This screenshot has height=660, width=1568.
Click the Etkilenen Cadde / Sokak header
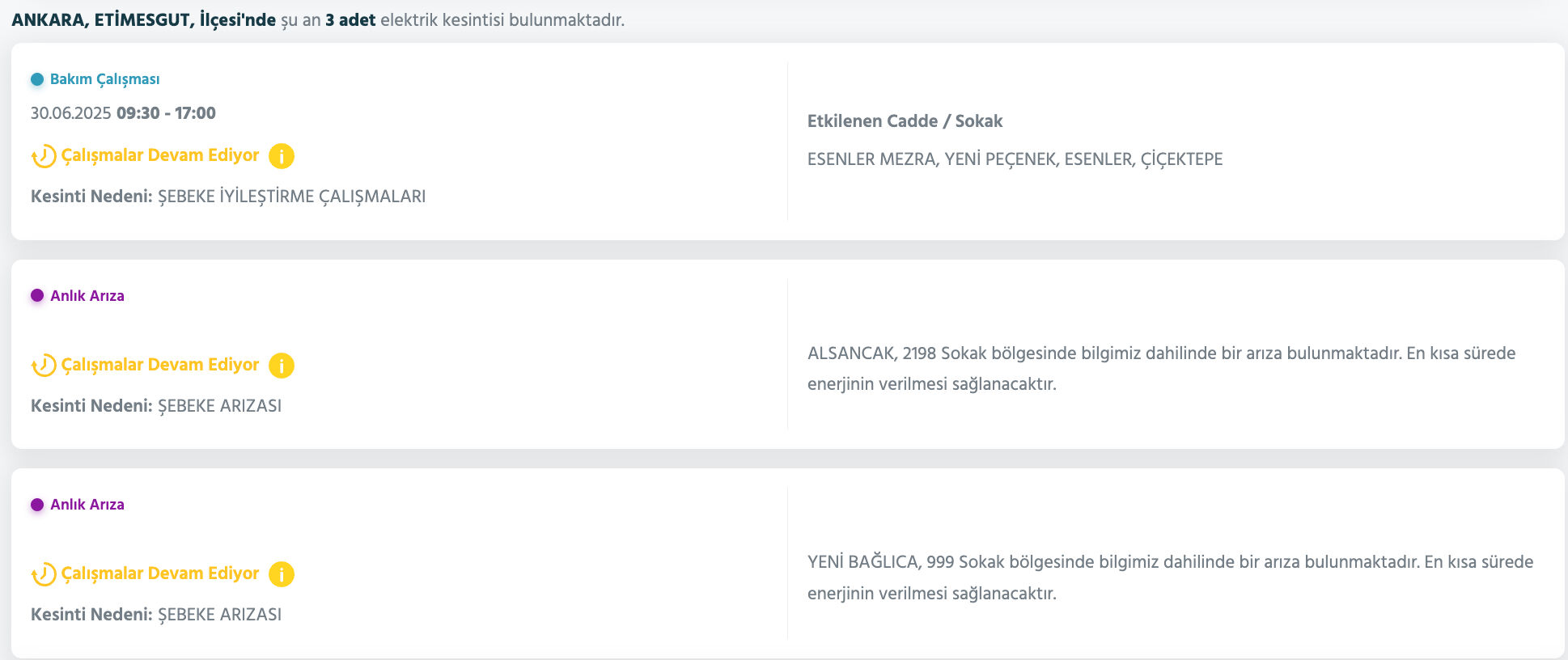pos(905,121)
